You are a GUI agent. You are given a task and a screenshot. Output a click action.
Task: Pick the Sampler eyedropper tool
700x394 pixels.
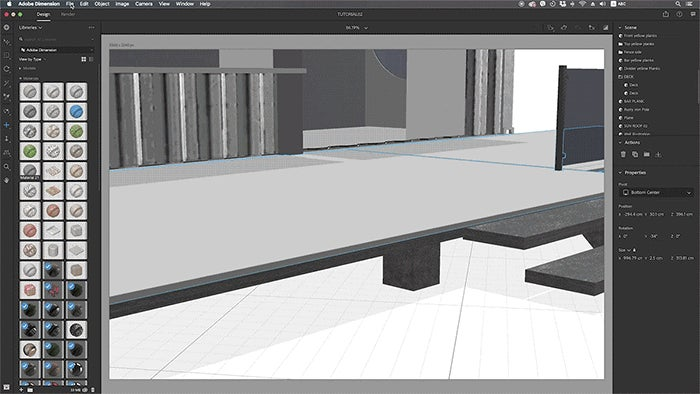[x=6, y=97]
